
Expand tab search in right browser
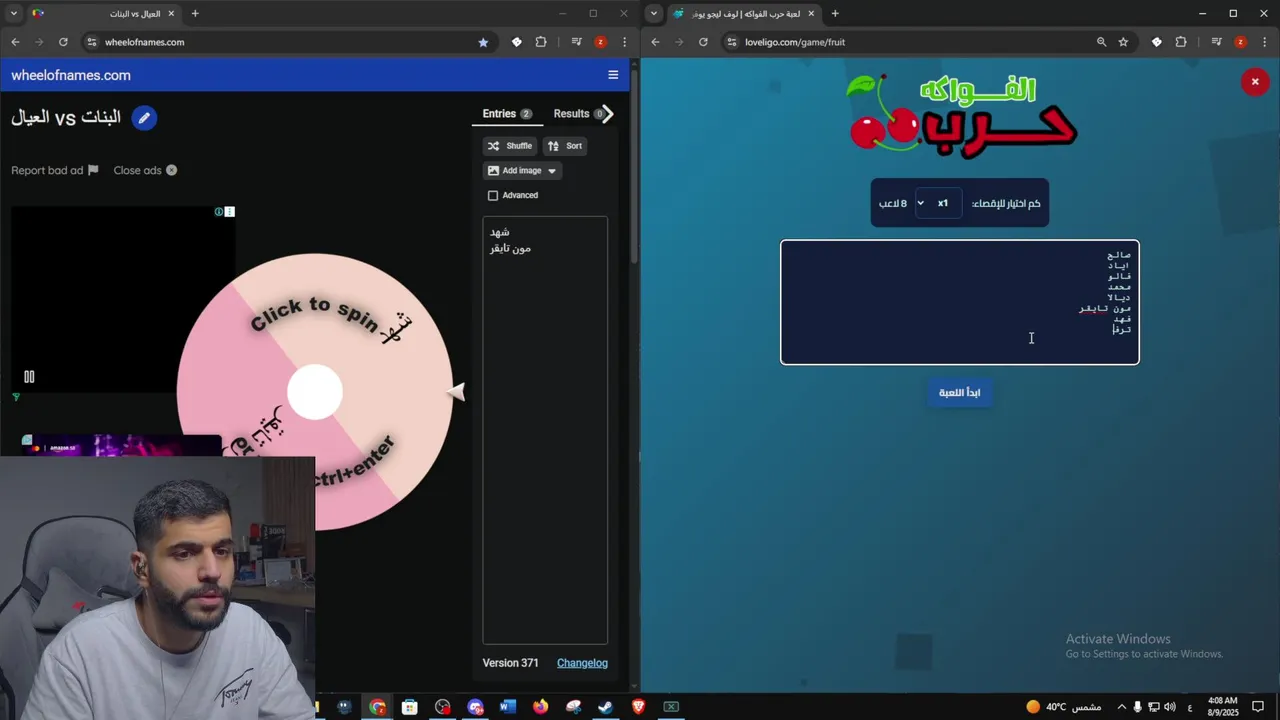tap(653, 13)
